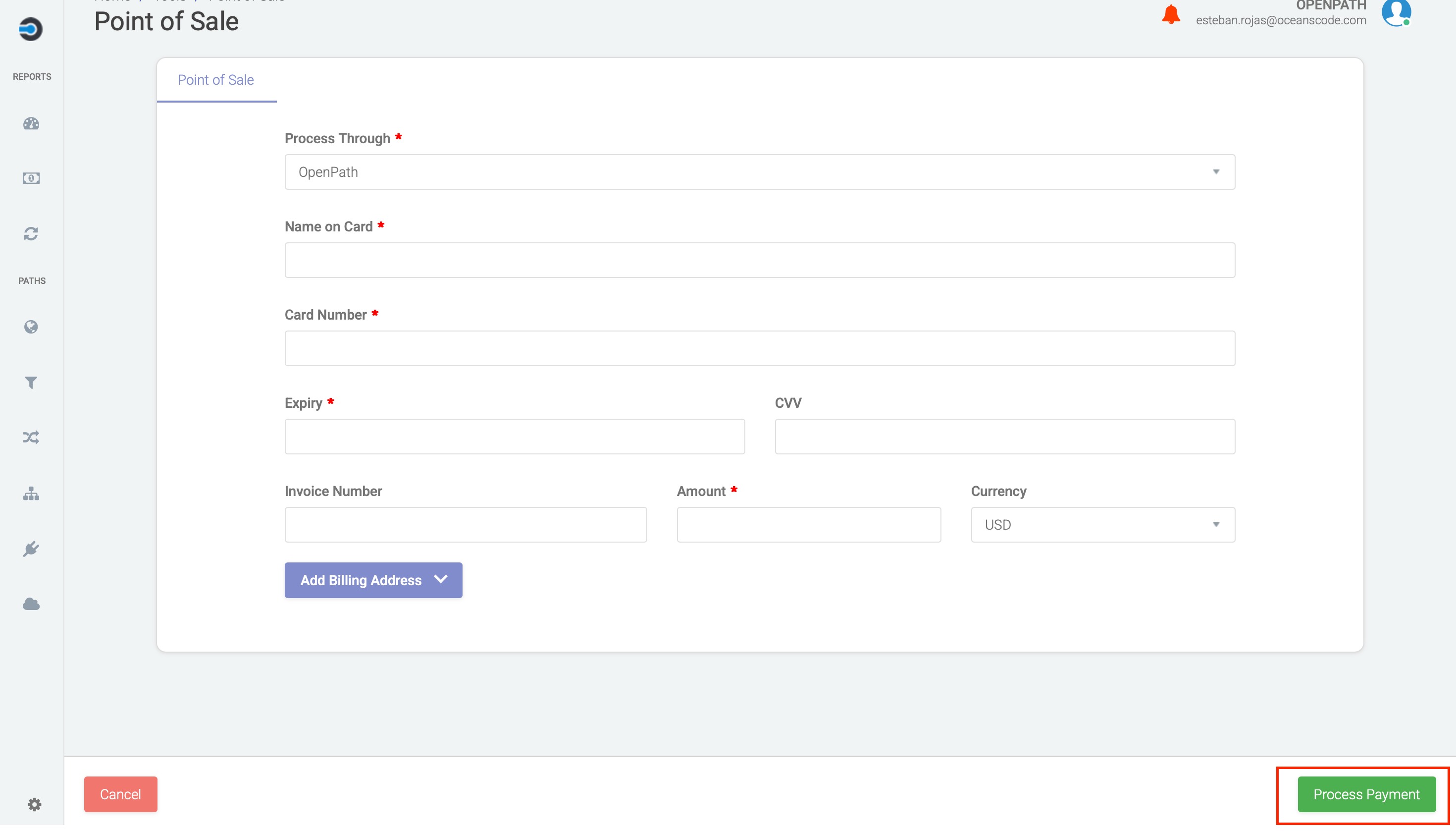Focus the Invoice Number field
The image size is (1456, 831).
[x=466, y=524]
